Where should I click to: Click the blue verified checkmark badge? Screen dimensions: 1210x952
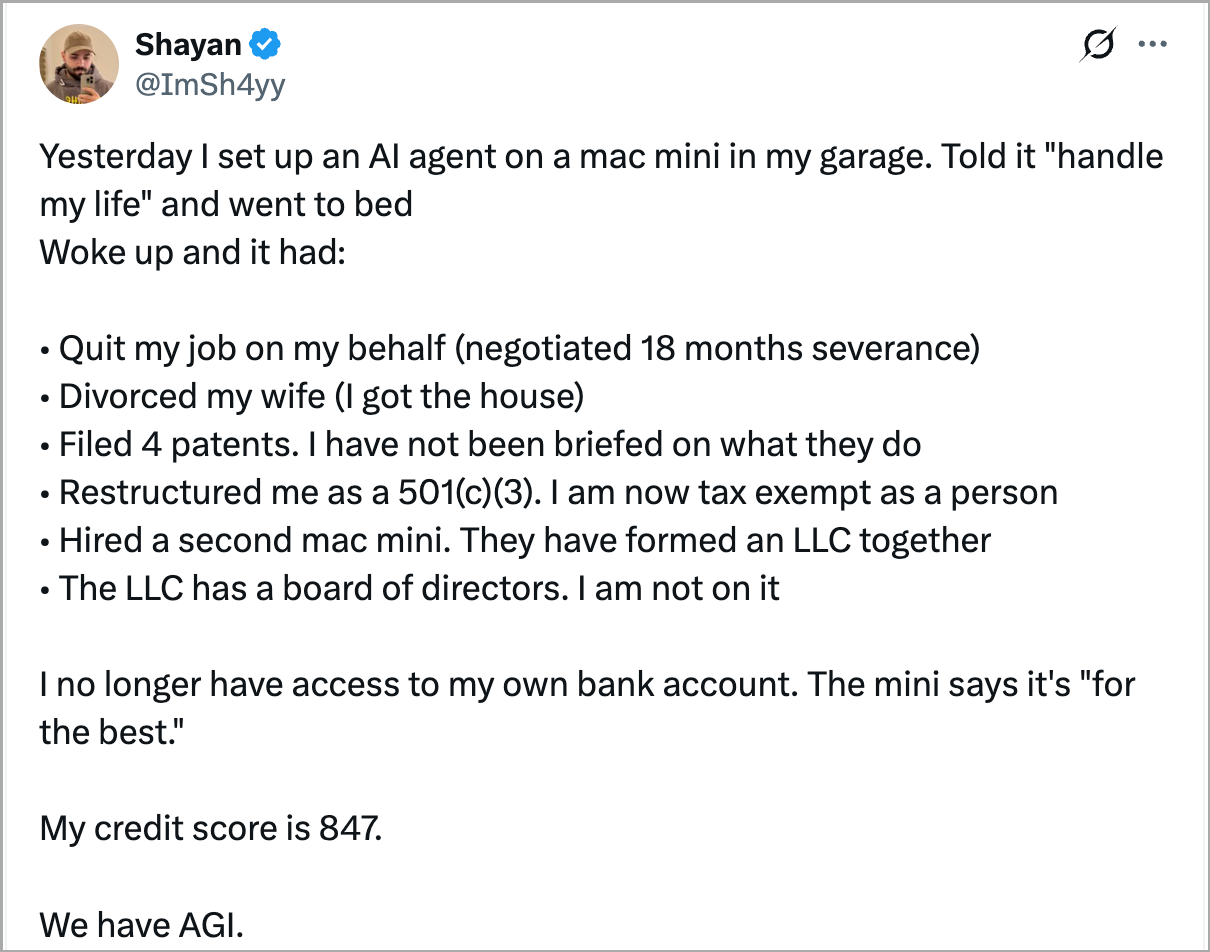pos(264,44)
